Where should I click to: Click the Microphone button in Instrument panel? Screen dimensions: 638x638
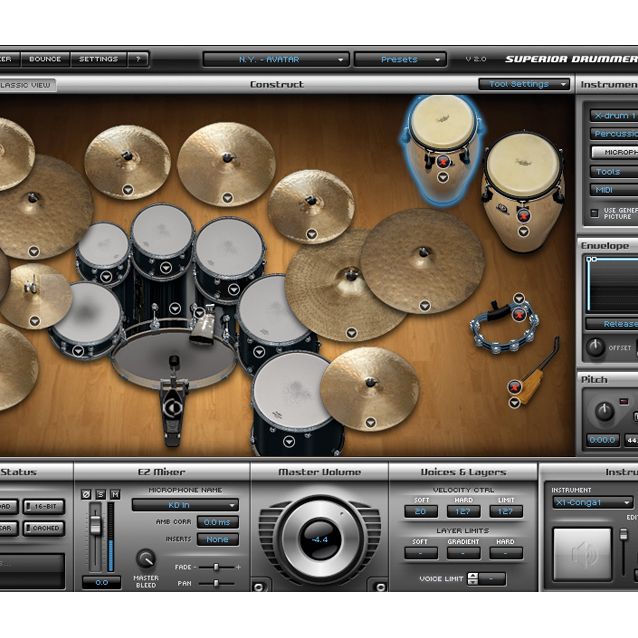click(x=614, y=152)
